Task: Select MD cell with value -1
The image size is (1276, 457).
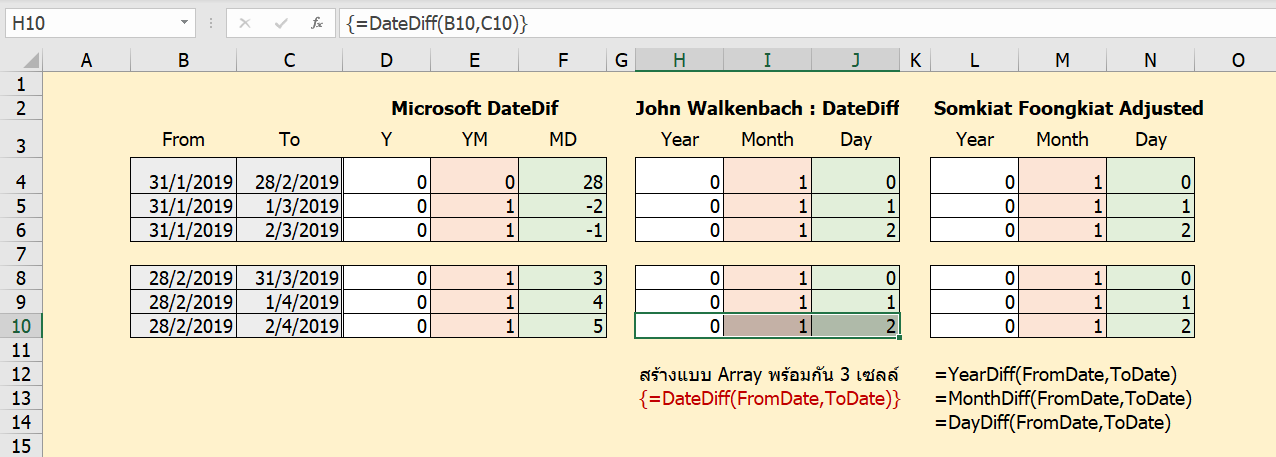Action: [562, 229]
